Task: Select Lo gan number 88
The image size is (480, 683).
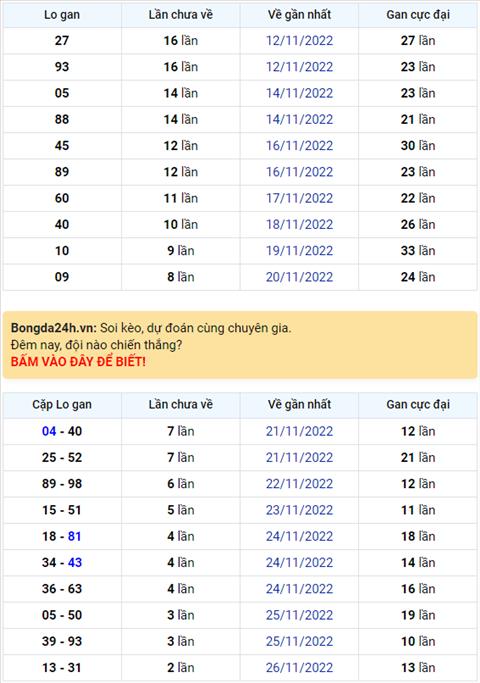Action: (62, 119)
